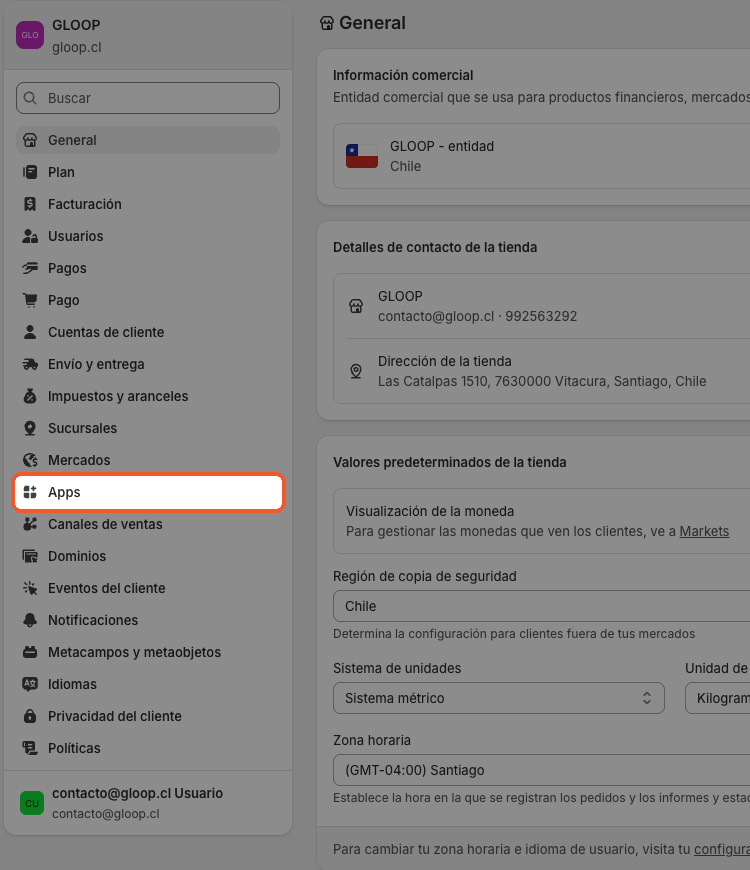This screenshot has height=870, width=750.
Task: Click the storefront icon beside GLOOP contact
Action: tap(356, 306)
